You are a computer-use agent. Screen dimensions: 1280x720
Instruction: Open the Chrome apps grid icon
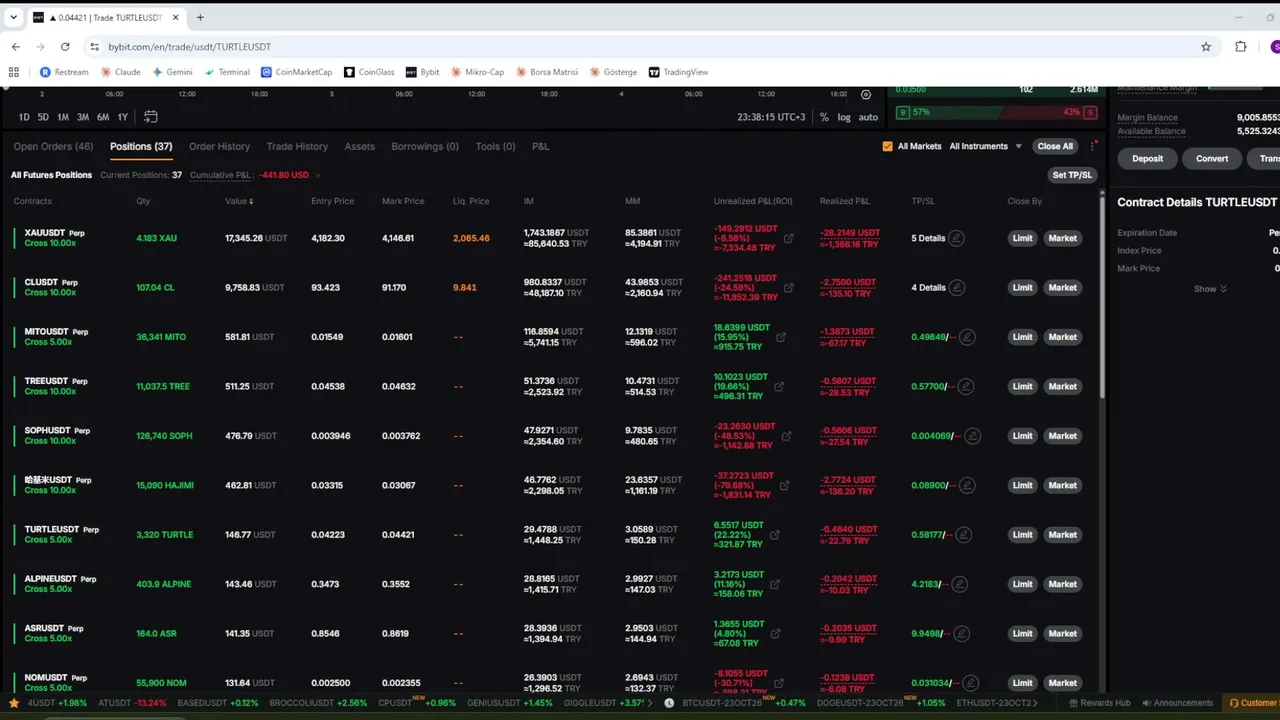pyautogui.click(x=14, y=72)
